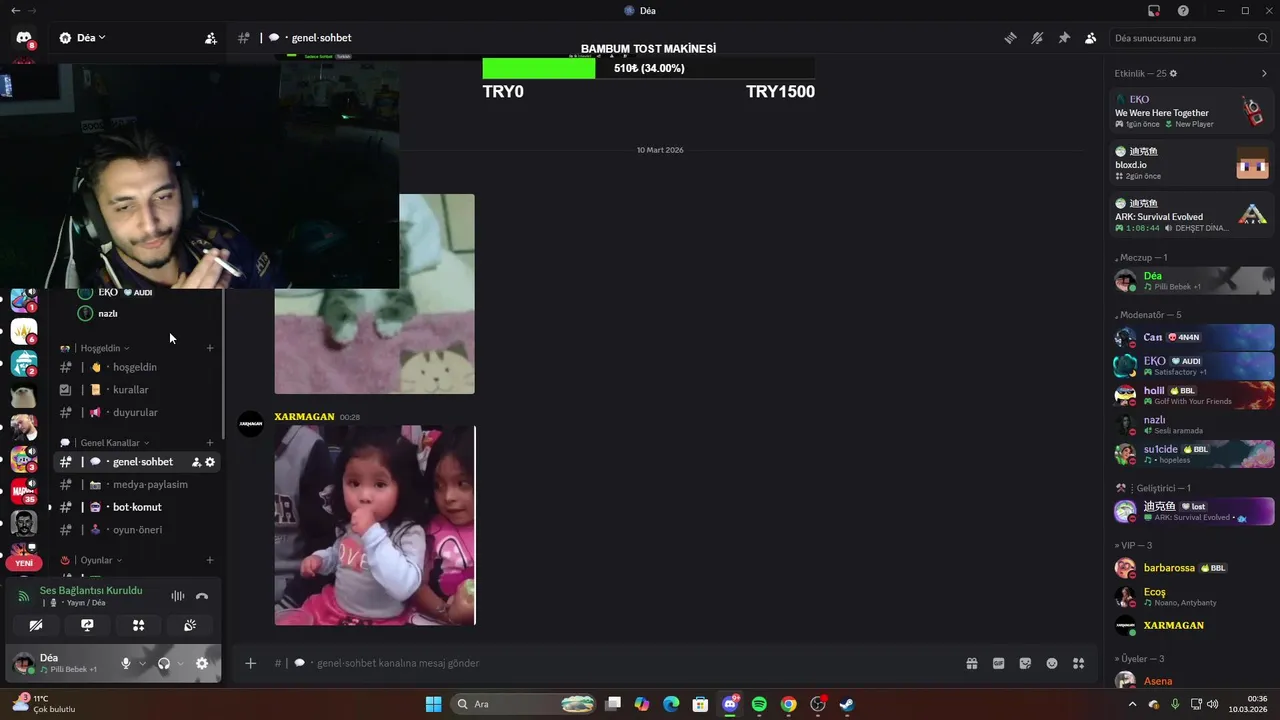Screen dimensions: 1280x720
Task: Click the Bambum Tost Makinesi progress bar
Action: (x=648, y=68)
